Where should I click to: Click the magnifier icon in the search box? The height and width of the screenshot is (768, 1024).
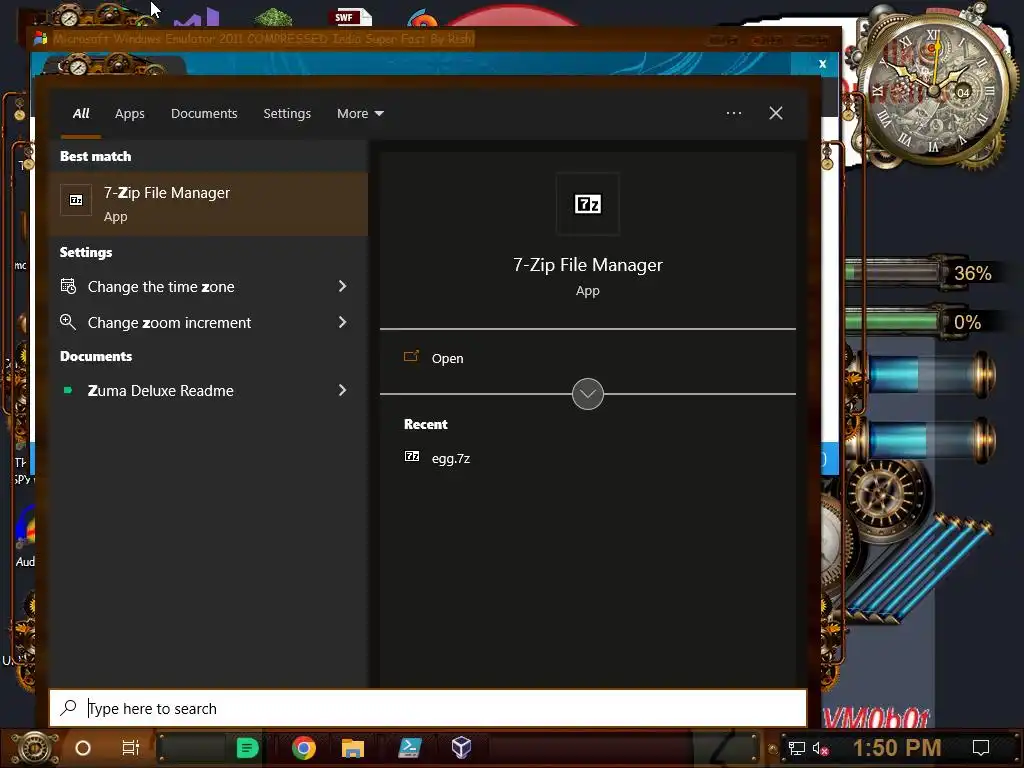click(68, 707)
